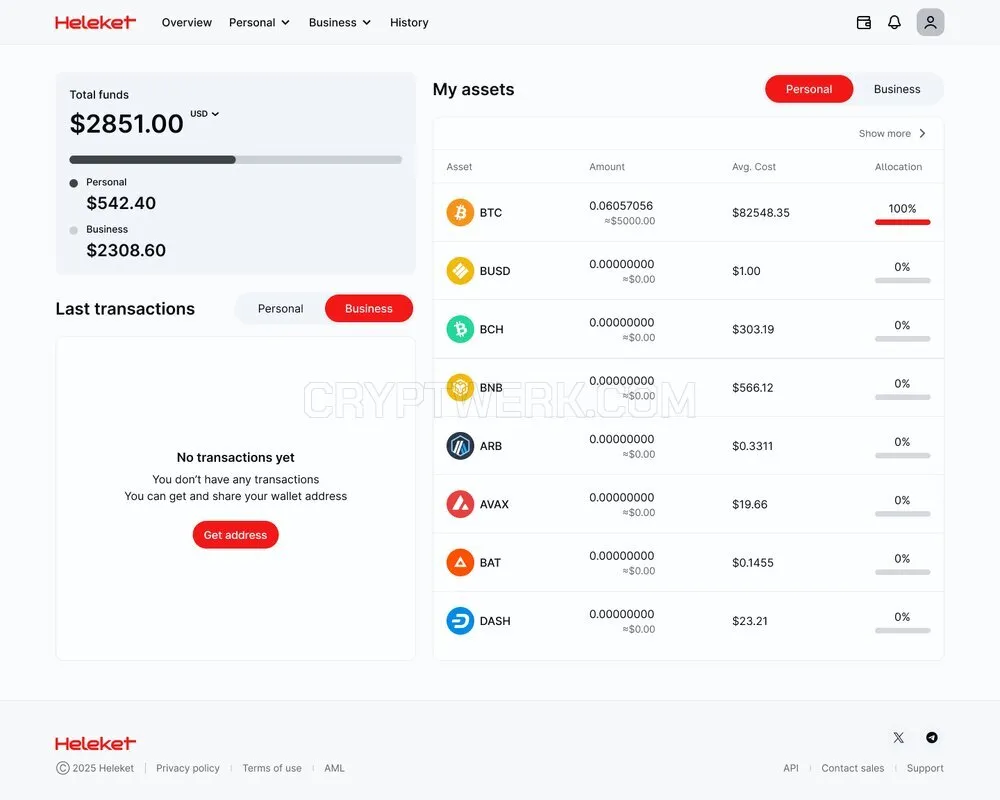Click the BNB avg cost $566.12
Viewport: 1000px width, 800px height.
(x=753, y=387)
